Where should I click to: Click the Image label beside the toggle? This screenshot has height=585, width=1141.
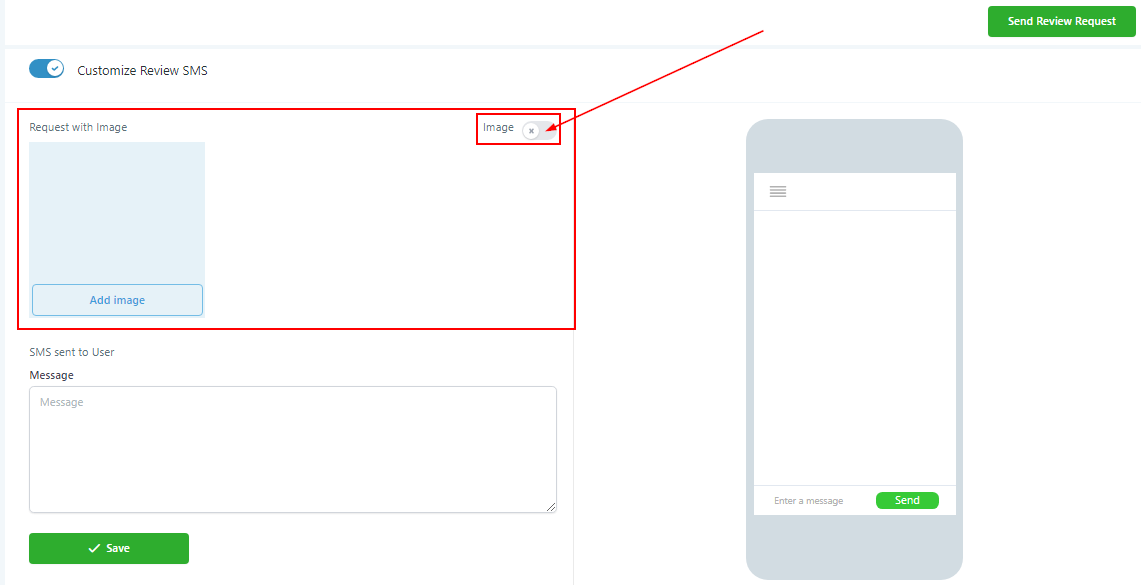tap(498, 127)
